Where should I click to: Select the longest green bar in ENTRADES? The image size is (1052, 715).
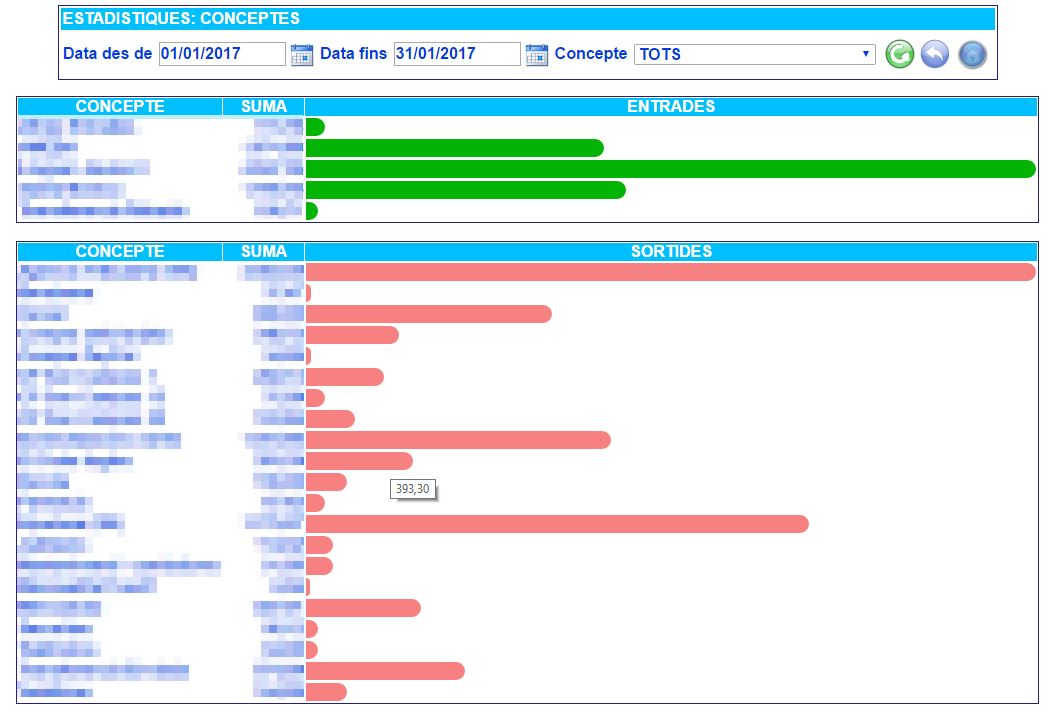click(x=670, y=169)
